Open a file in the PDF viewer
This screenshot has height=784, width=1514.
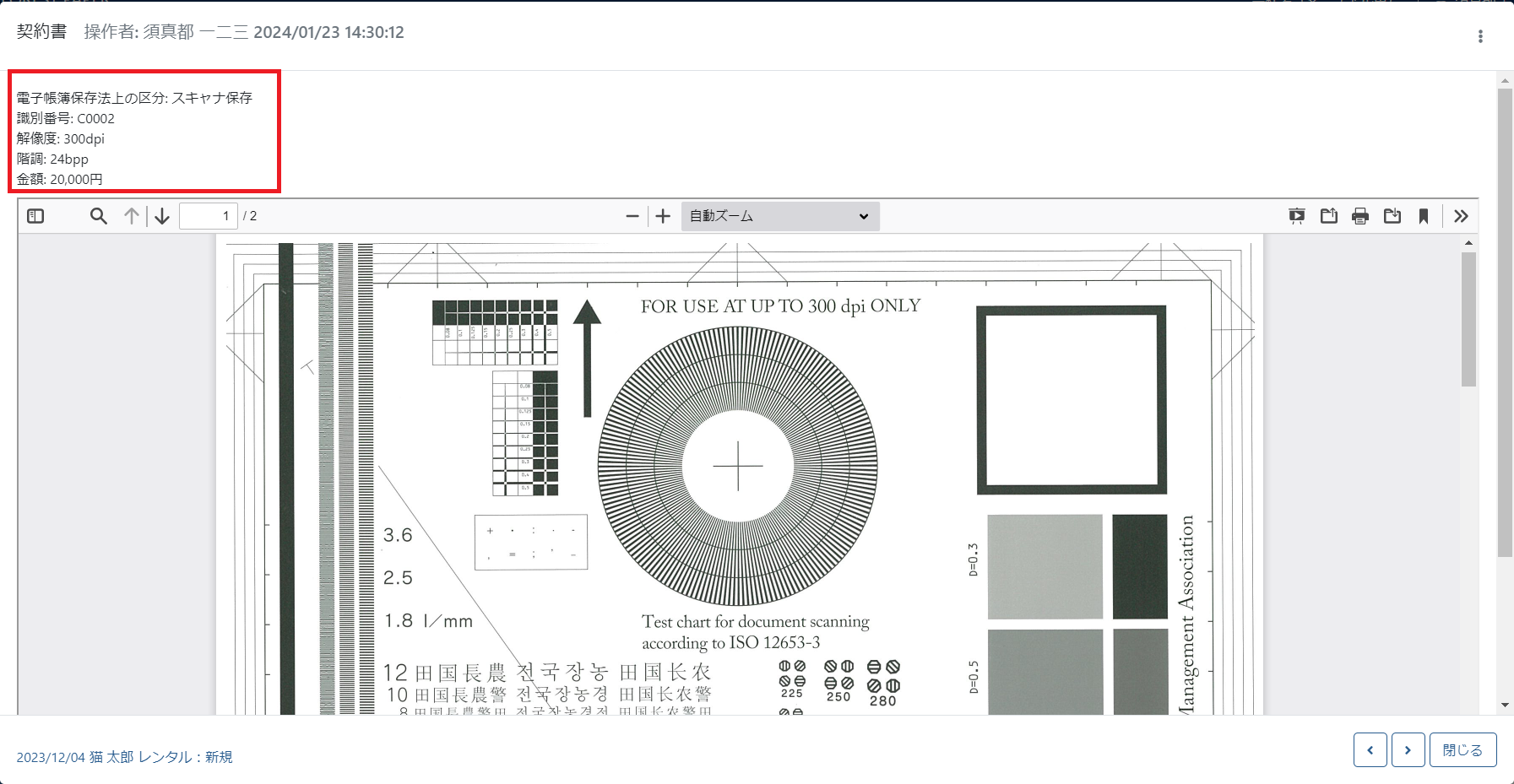(1328, 216)
